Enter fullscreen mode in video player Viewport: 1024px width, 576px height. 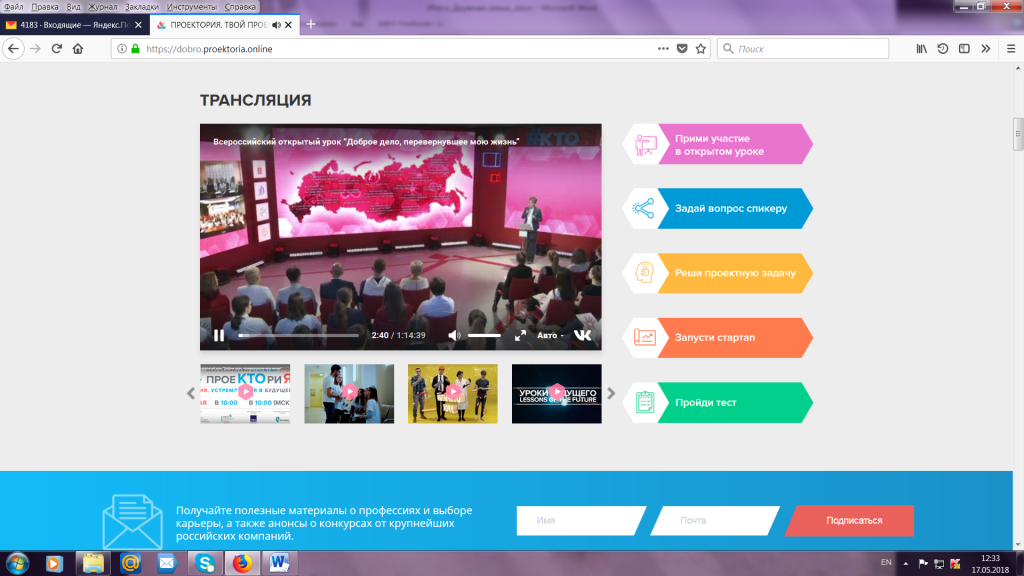[x=520, y=335]
